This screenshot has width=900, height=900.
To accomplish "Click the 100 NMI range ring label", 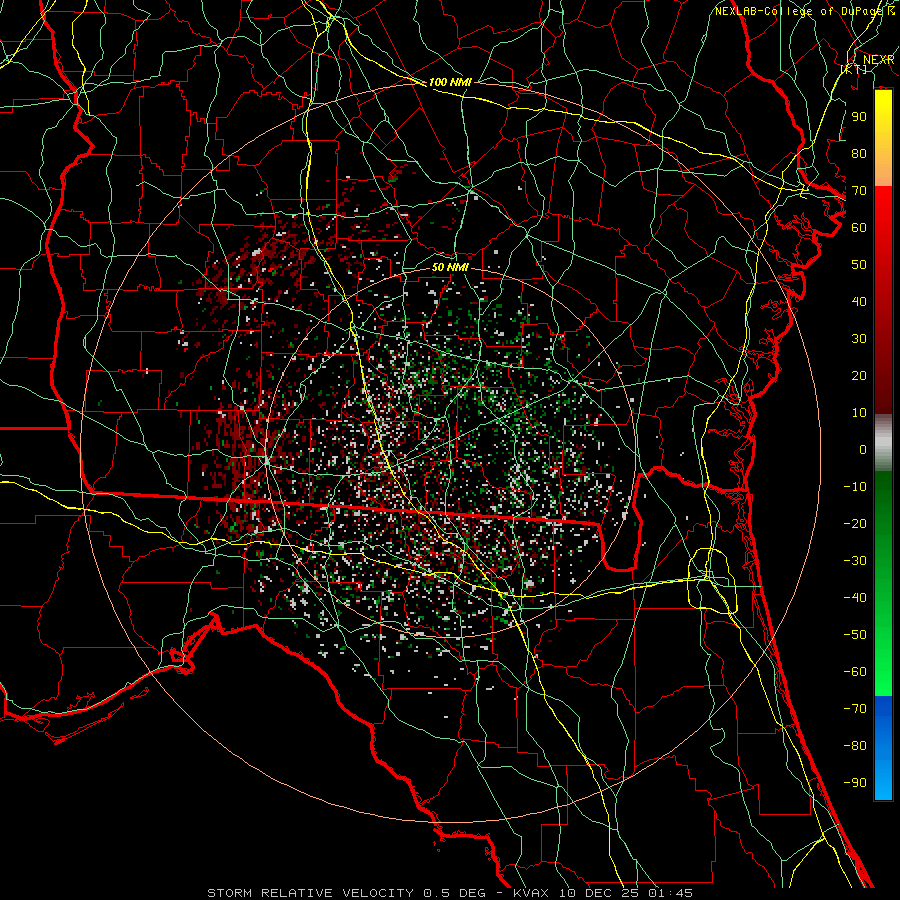I will coord(450,82).
